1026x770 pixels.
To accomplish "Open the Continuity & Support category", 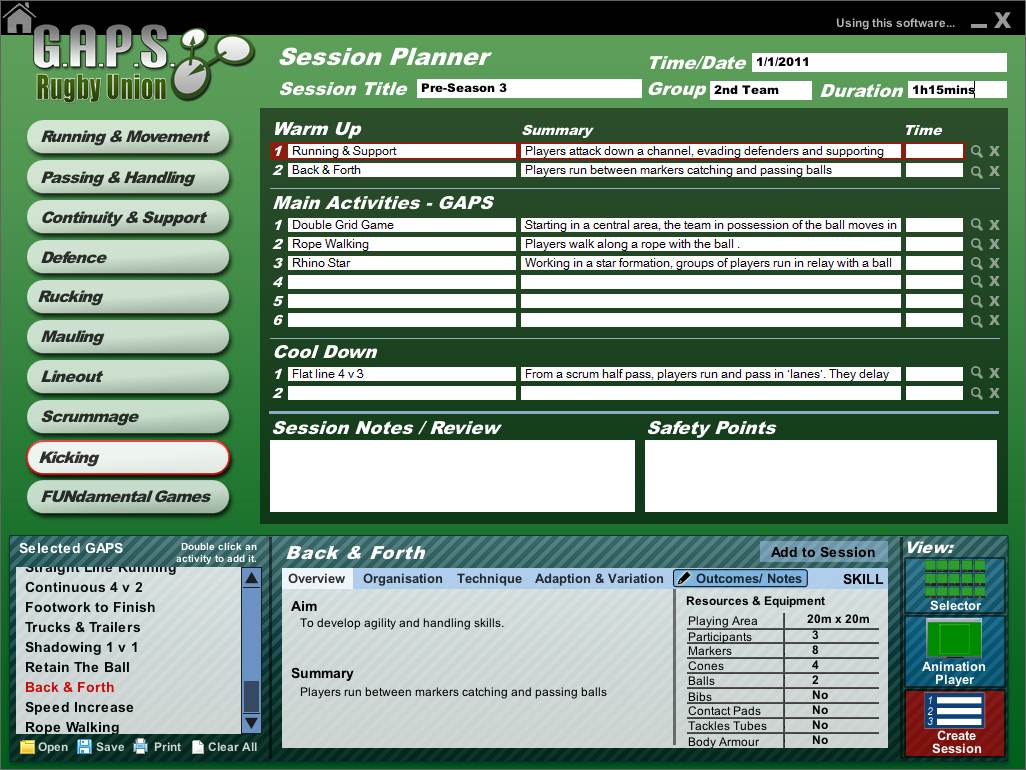I will click(x=128, y=218).
